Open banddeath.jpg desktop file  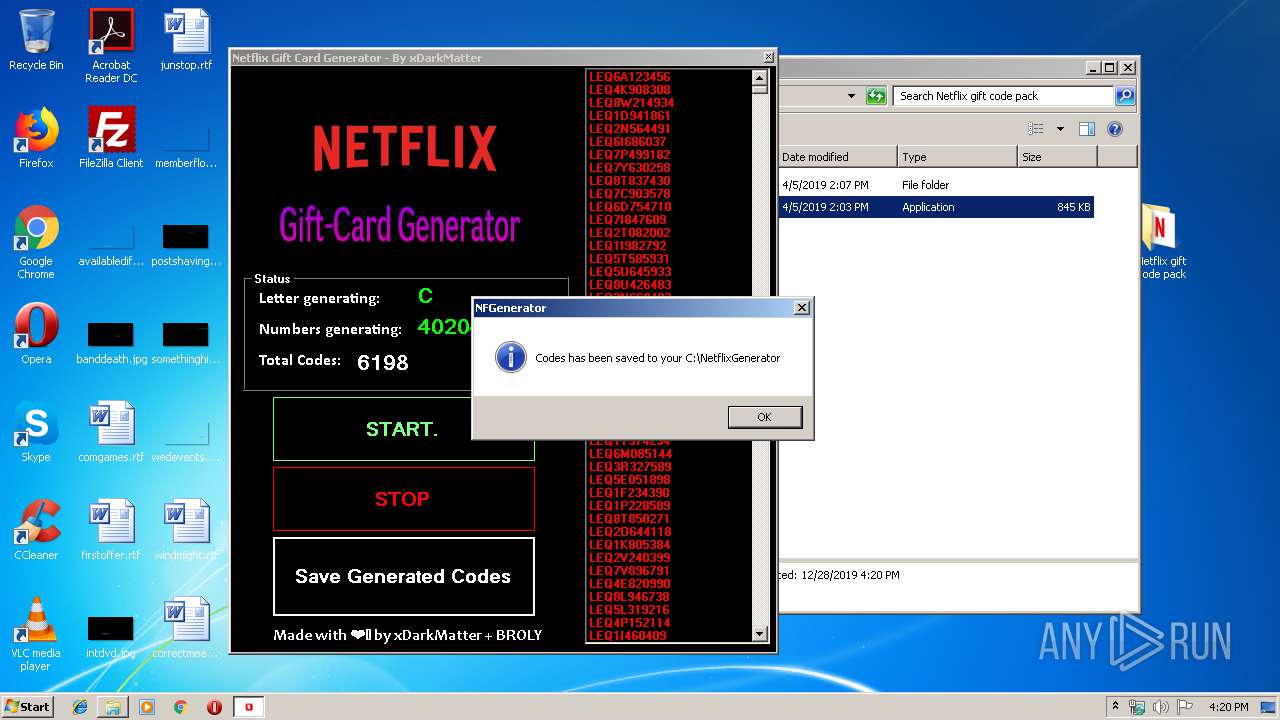pos(111,340)
